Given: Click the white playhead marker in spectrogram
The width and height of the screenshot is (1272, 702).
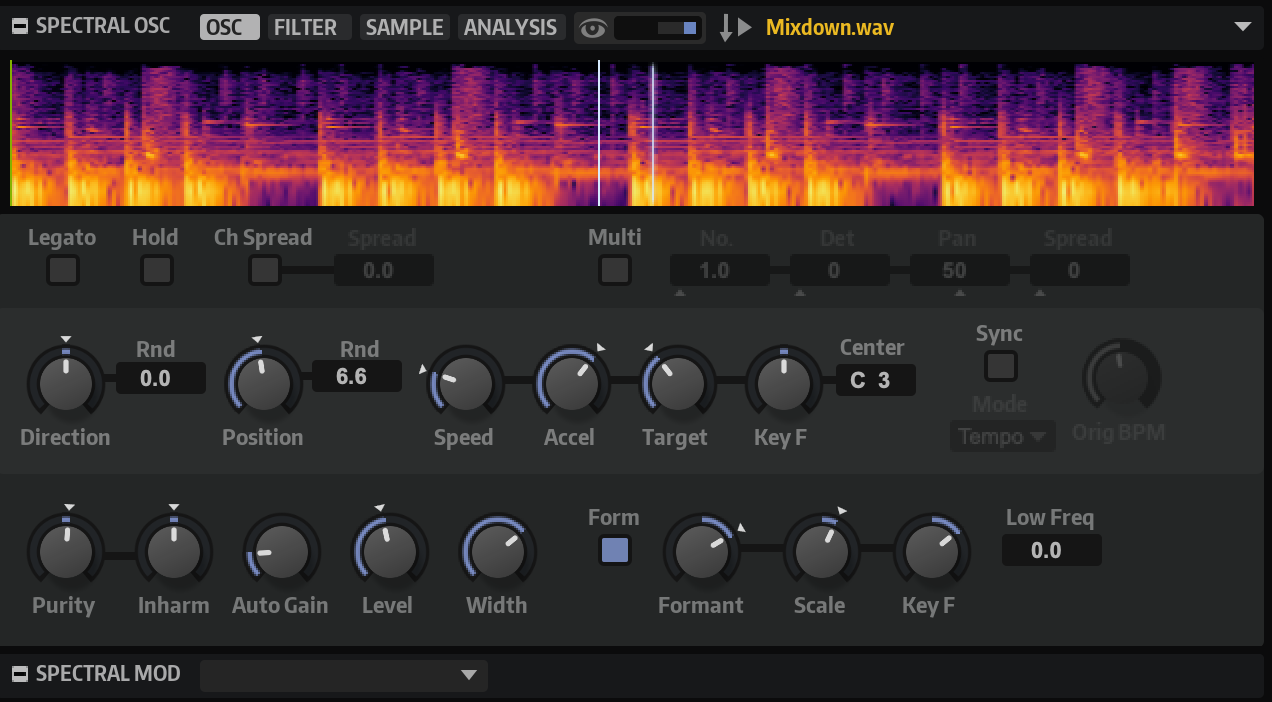Looking at the screenshot, I should [x=599, y=133].
